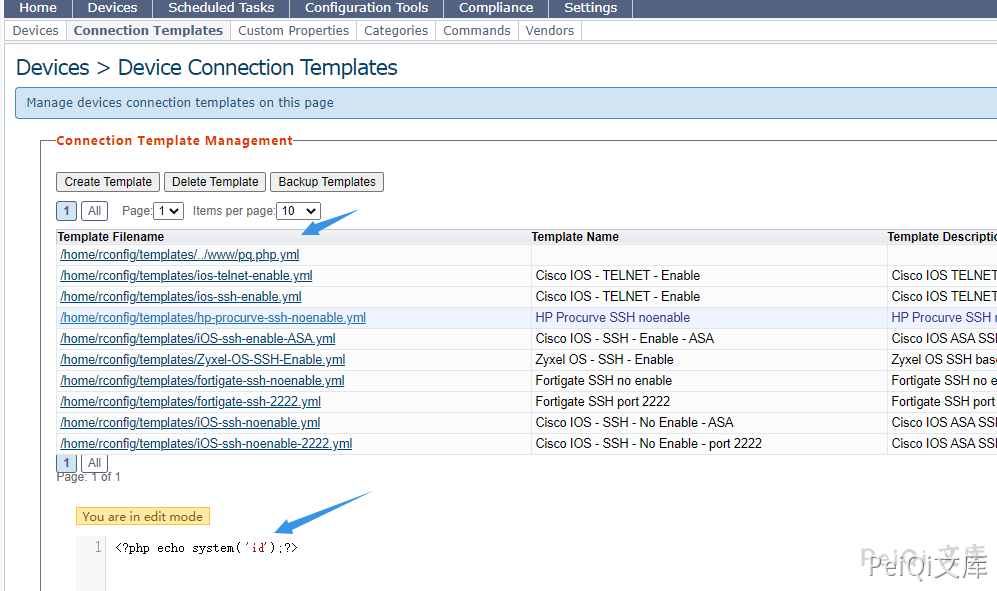Screen dimensions: 997x591
Task: Click the Backup Templates button
Action: click(x=327, y=182)
